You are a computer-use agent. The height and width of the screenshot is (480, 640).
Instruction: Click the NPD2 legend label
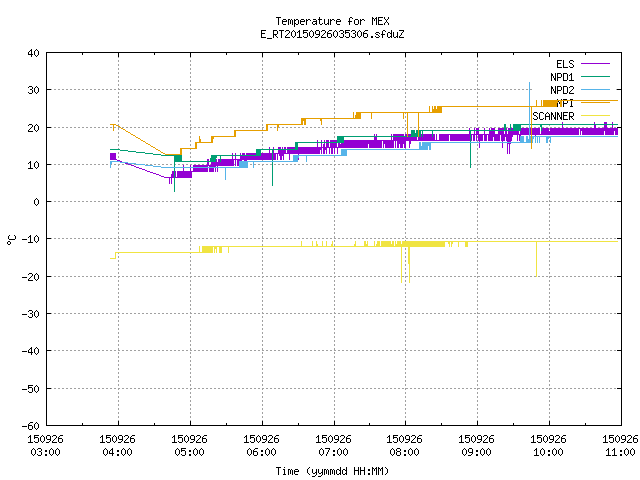pos(562,90)
